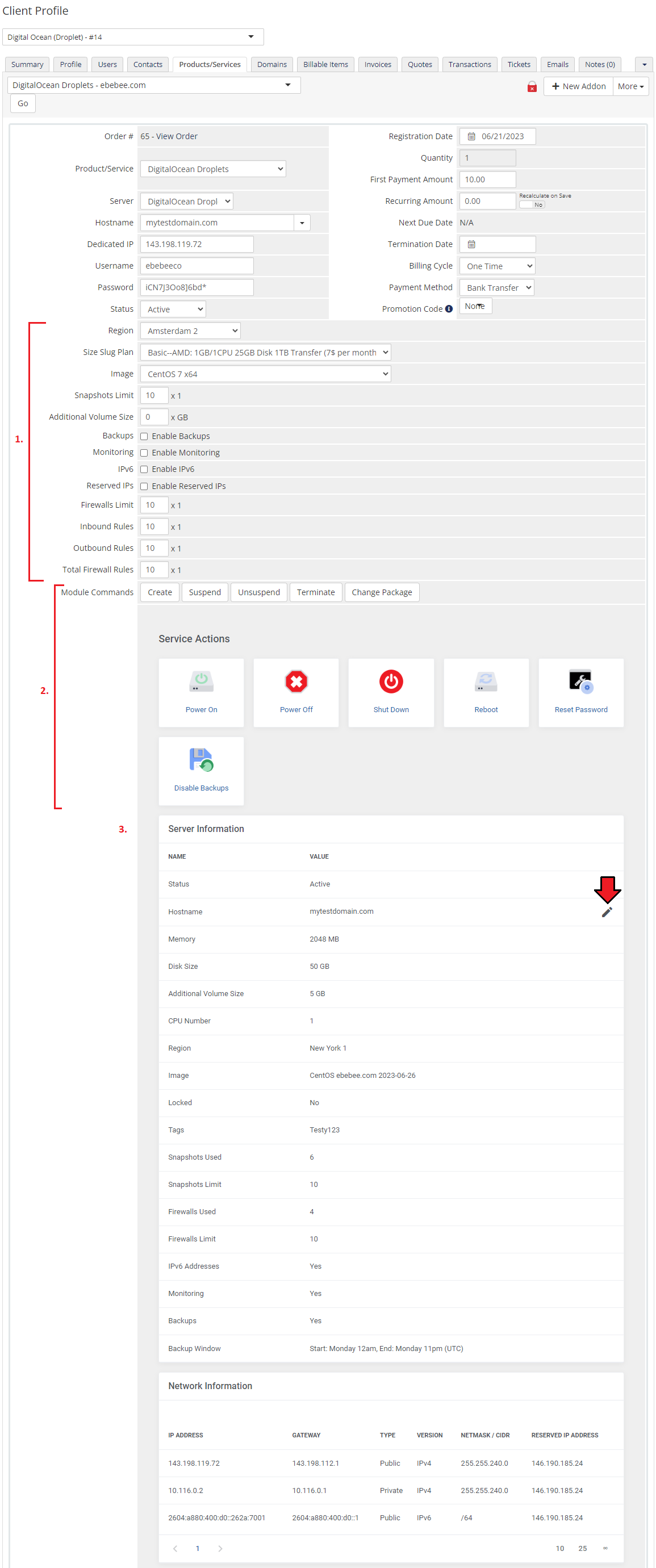Screen dimensions: 656x1568
Task: Click the New Addon button
Action: pyautogui.click(x=578, y=86)
